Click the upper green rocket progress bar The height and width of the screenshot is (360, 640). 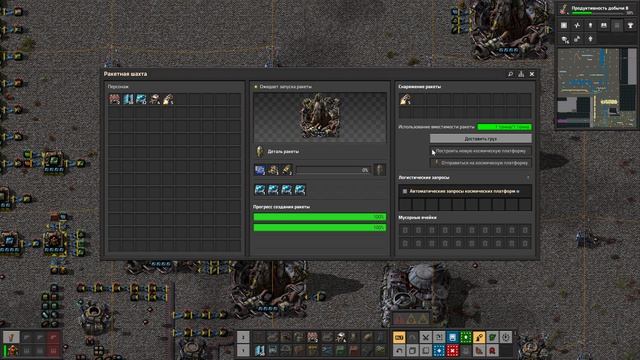(320, 217)
